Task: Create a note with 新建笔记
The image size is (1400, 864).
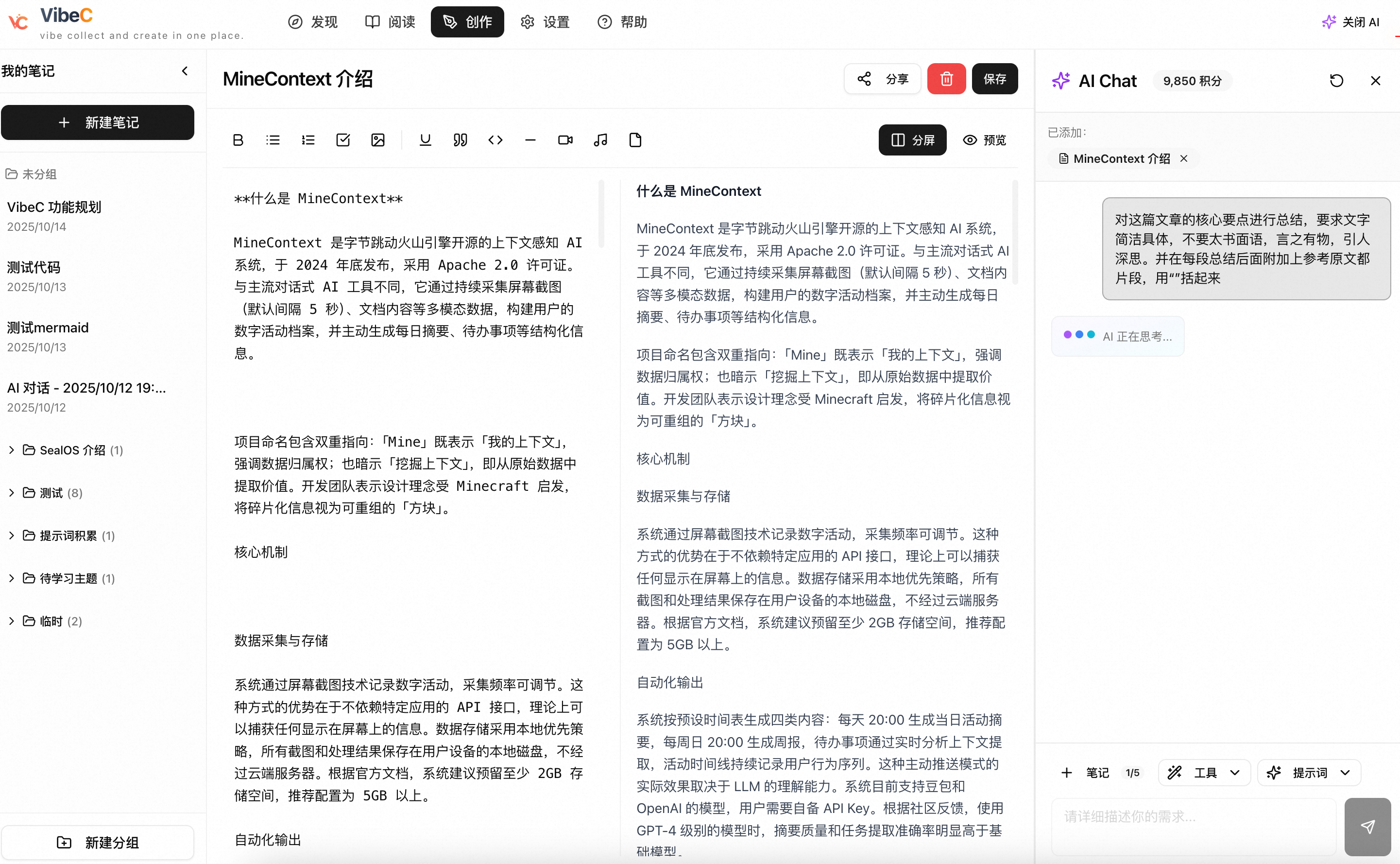Action: [98, 122]
